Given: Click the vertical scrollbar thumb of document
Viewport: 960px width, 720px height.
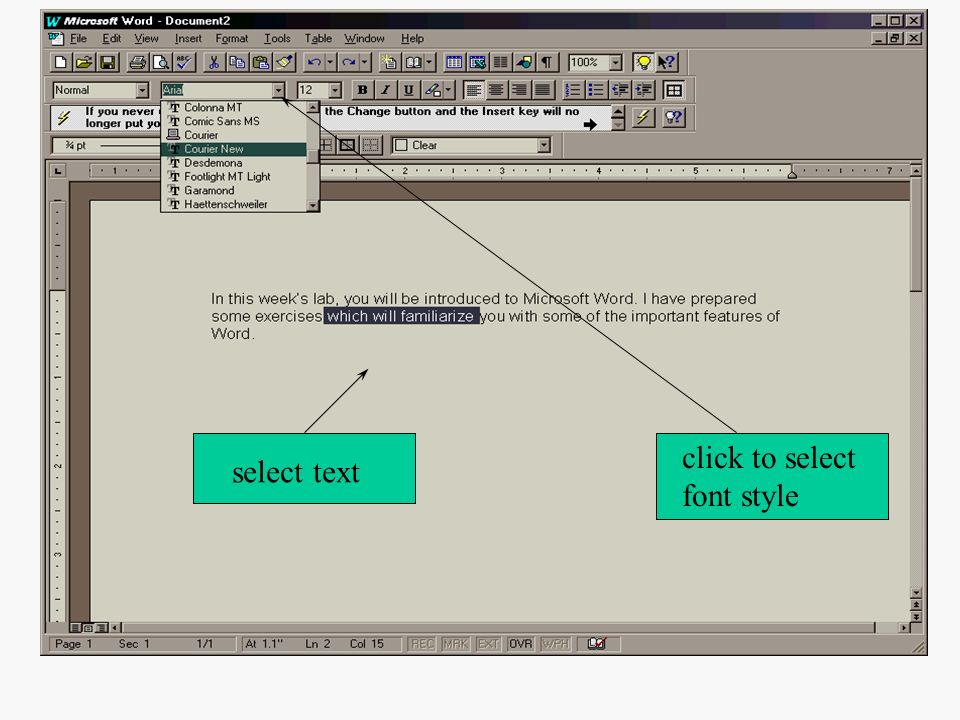Looking at the screenshot, I should point(916,234).
